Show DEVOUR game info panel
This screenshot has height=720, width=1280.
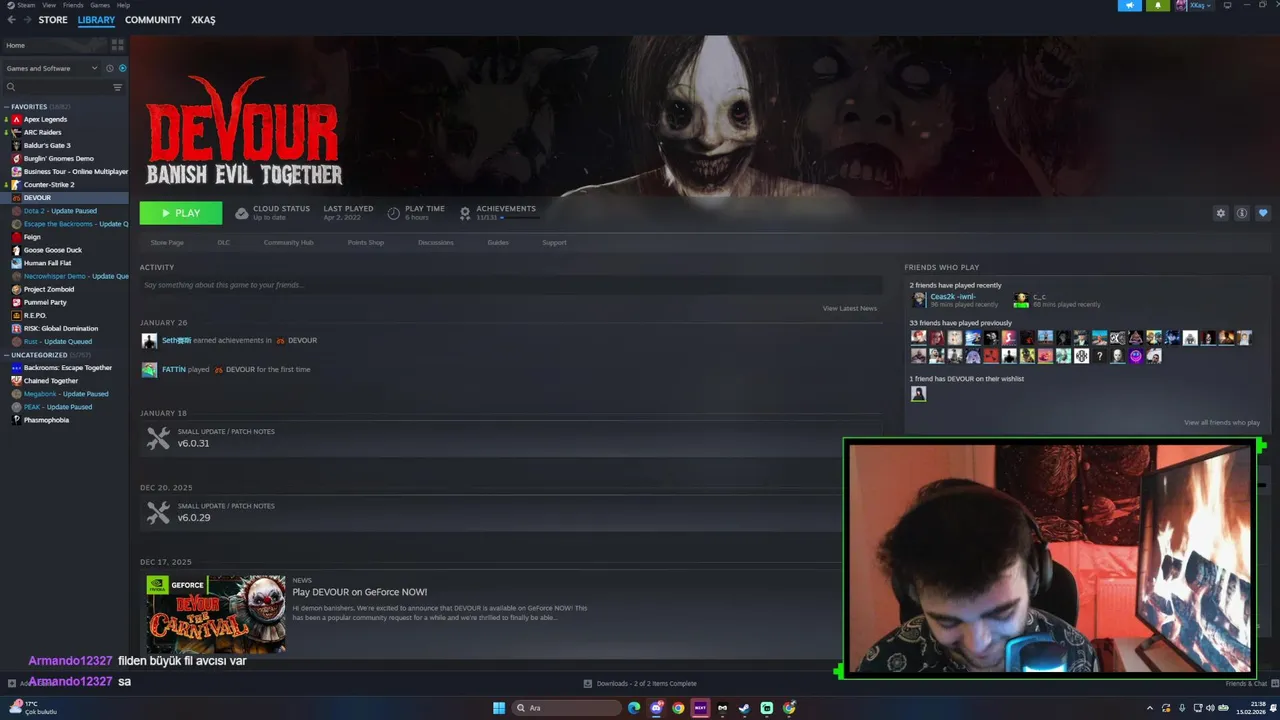[x=1242, y=213]
